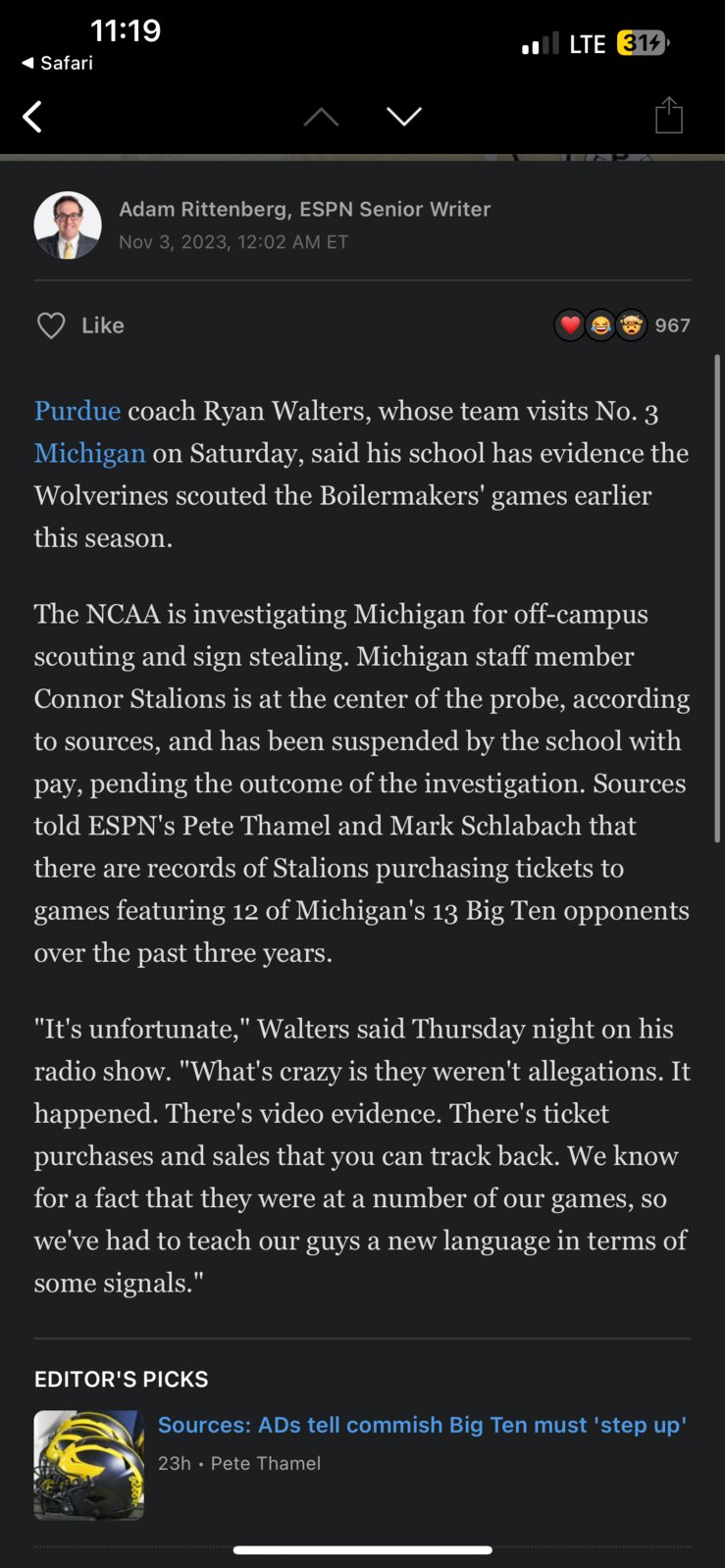The width and height of the screenshot is (725, 1568).
Task: Tap the back arrow icon
Action: tap(32, 117)
